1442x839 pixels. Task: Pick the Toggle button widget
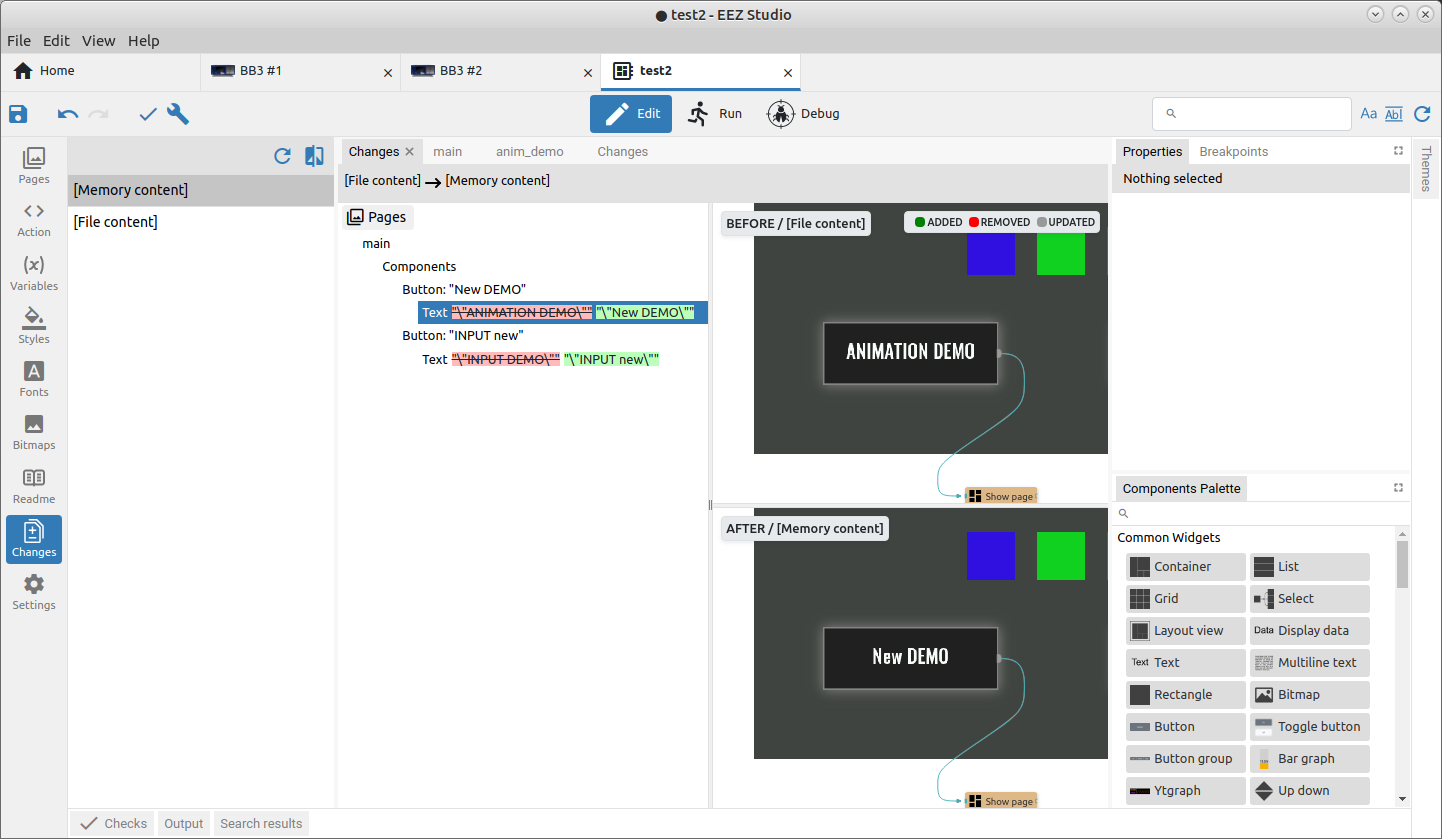[1310, 727]
